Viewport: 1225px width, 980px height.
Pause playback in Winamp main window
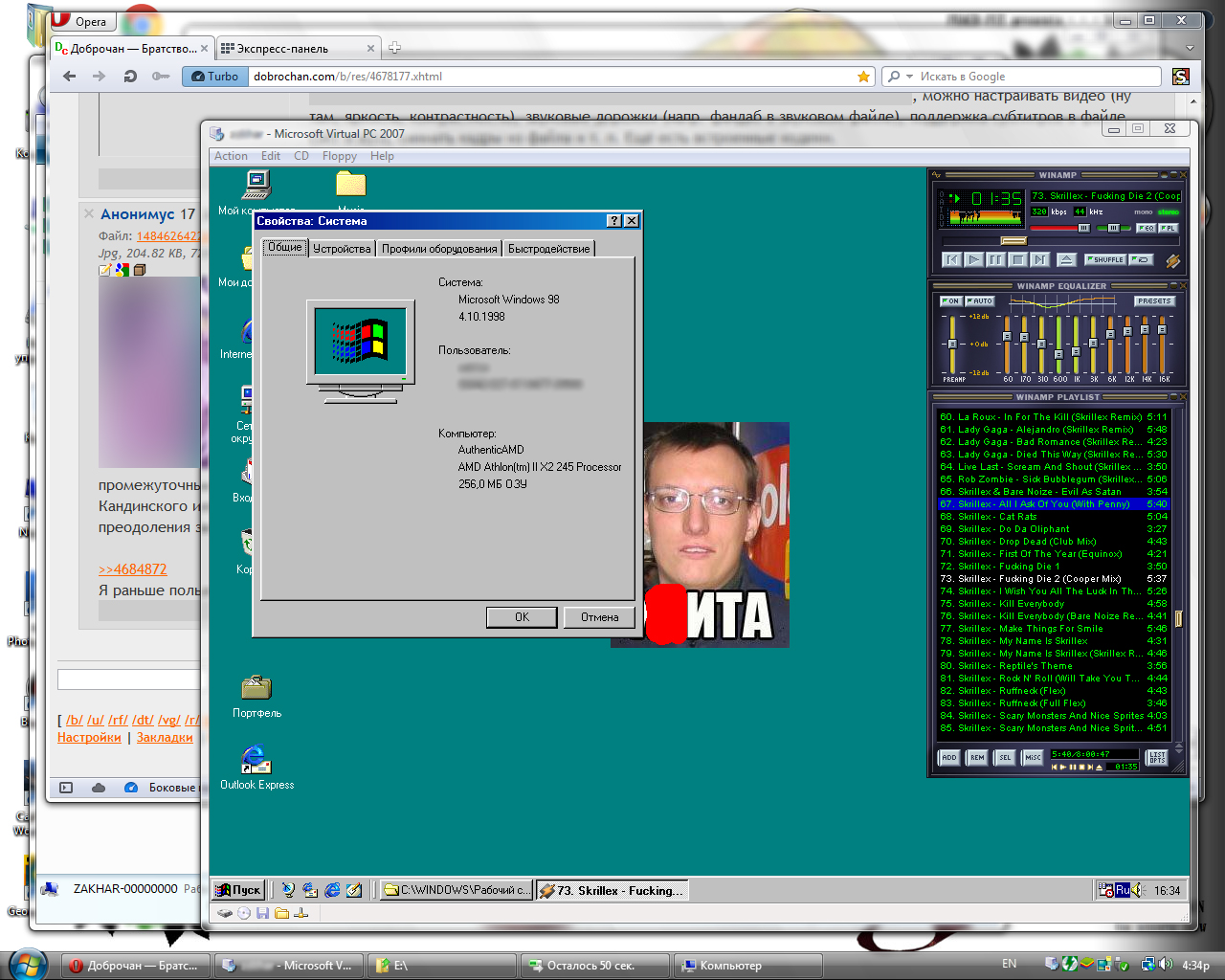coord(995,259)
